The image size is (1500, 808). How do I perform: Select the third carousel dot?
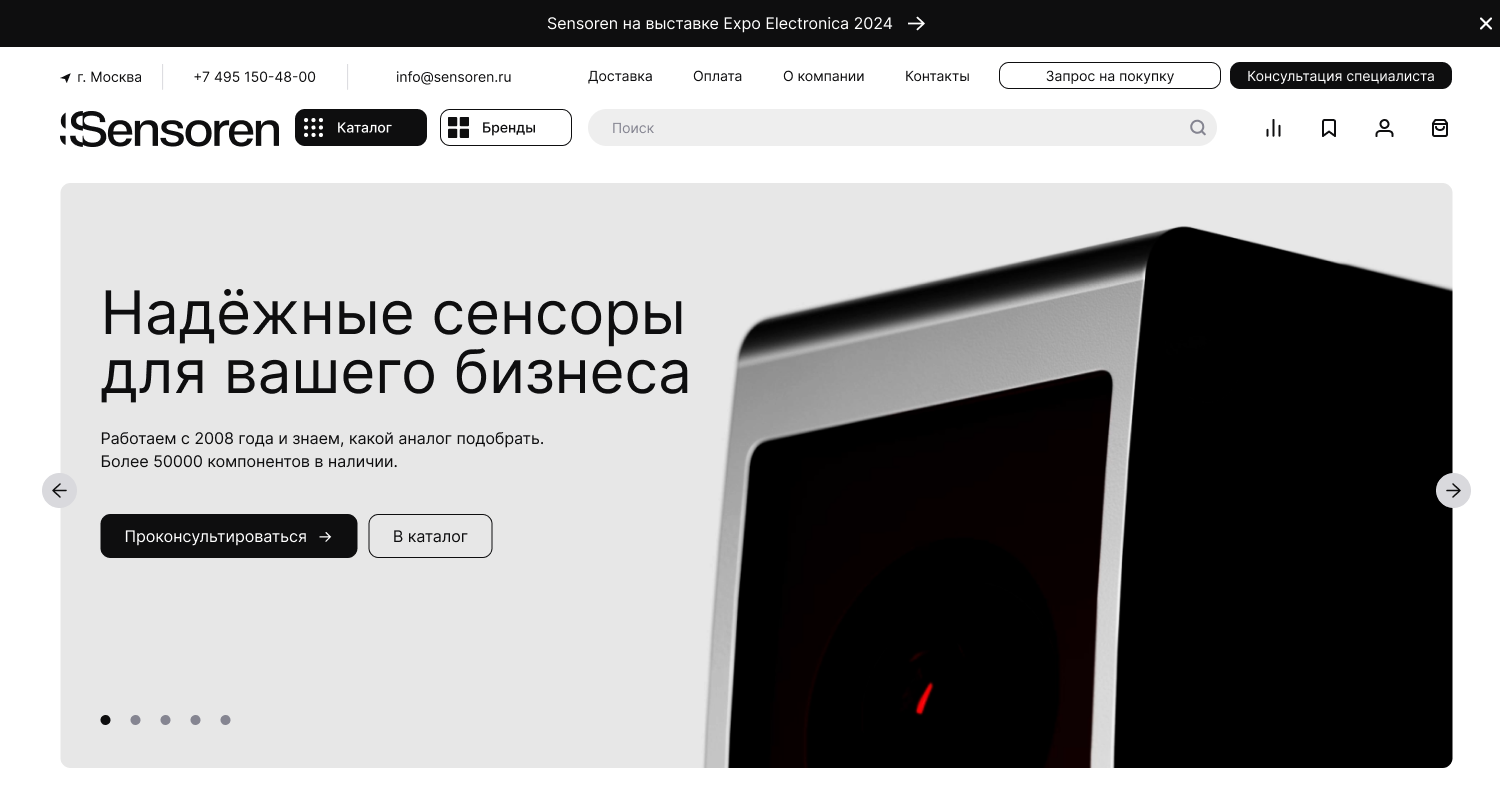[x=165, y=720]
